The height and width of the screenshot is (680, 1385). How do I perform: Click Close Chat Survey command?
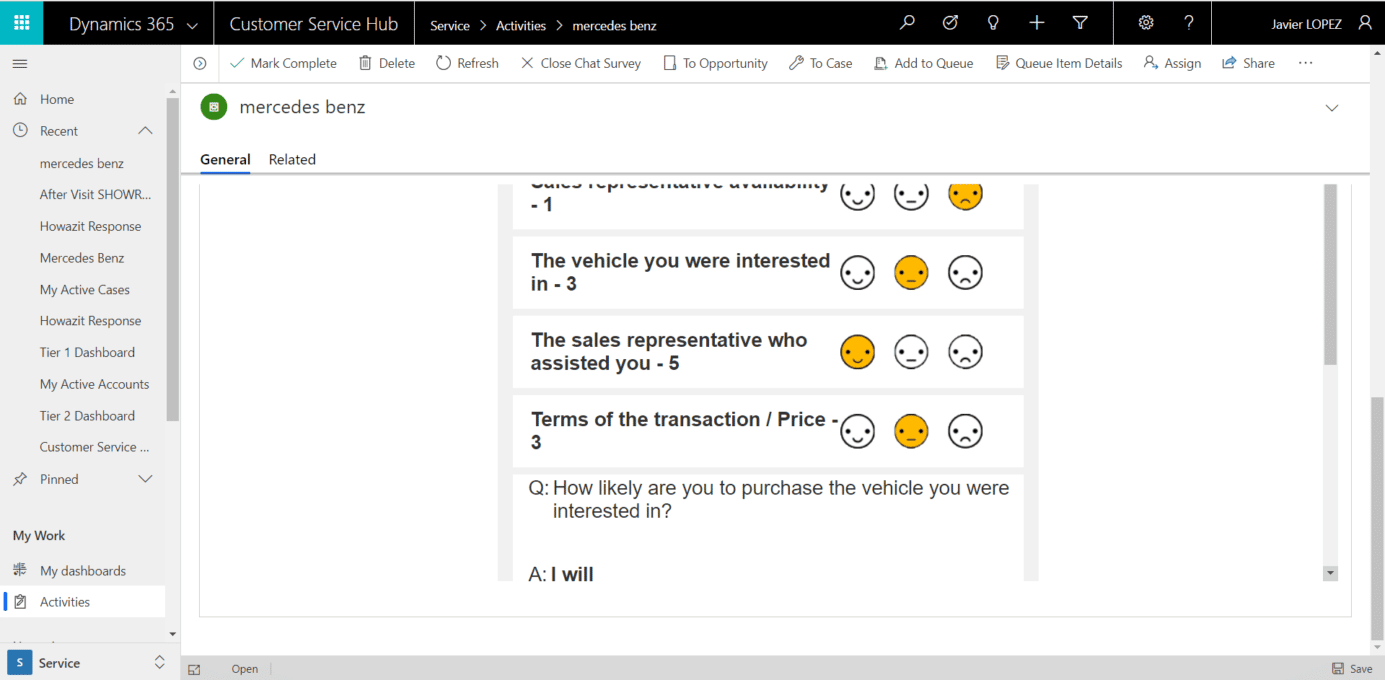[x=581, y=63]
